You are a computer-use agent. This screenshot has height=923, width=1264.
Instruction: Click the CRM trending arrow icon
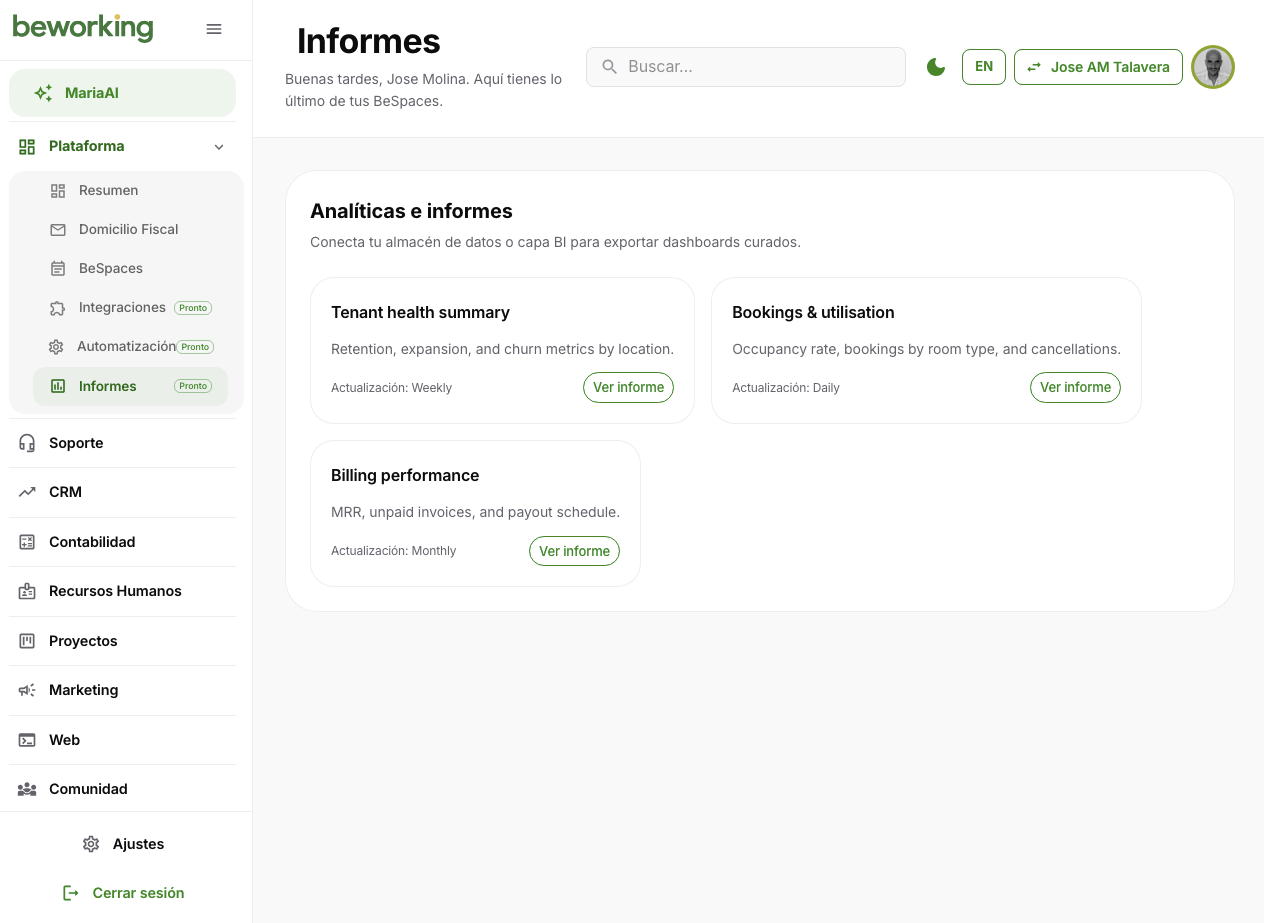click(x=27, y=492)
